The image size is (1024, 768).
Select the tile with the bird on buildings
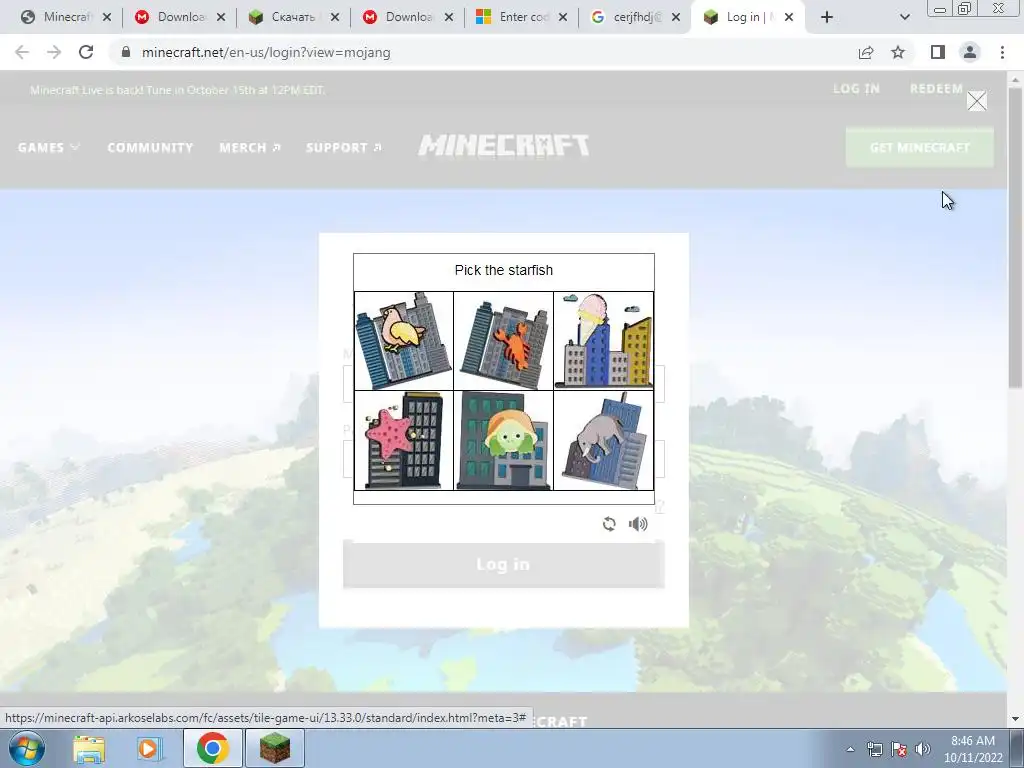404,341
